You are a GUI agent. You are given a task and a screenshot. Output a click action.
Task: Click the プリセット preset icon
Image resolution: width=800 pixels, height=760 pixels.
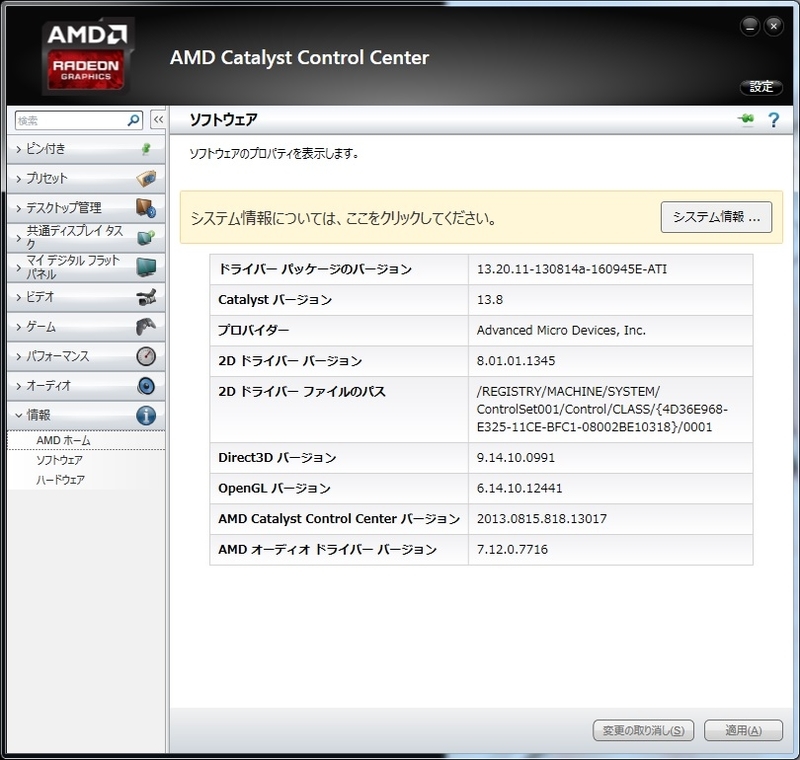point(146,179)
